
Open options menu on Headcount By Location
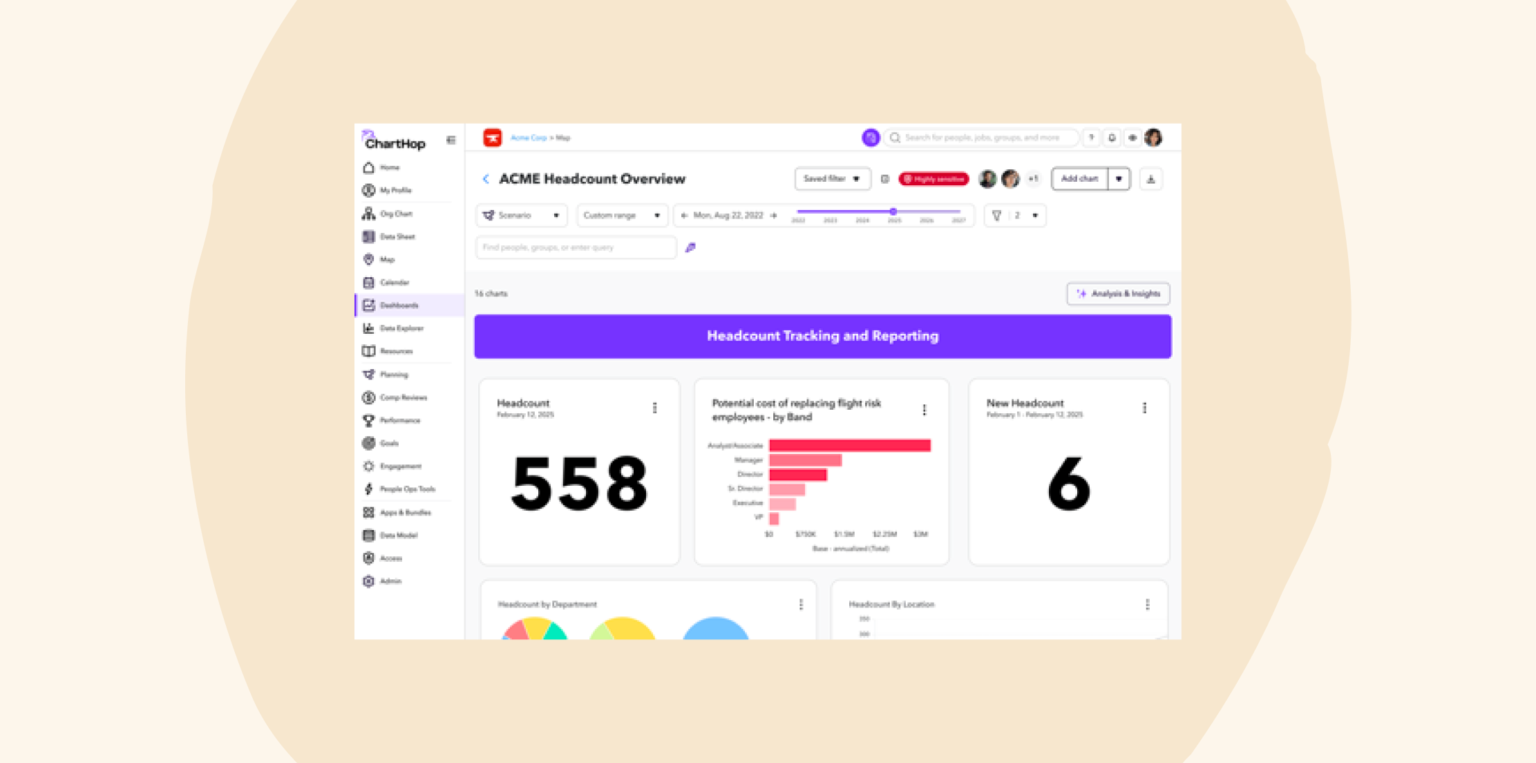pyautogui.click(x=1147, y=605)
